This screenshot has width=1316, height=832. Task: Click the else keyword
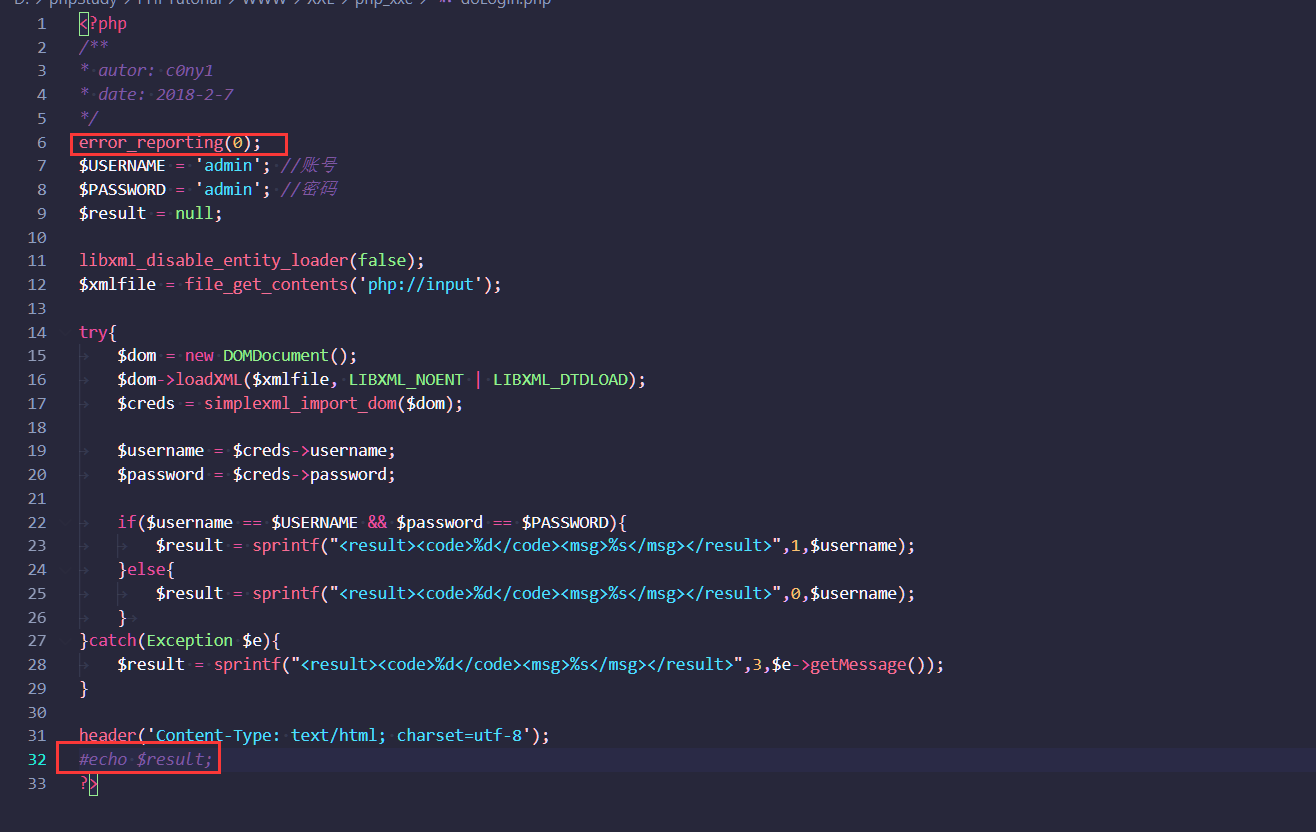147,570
